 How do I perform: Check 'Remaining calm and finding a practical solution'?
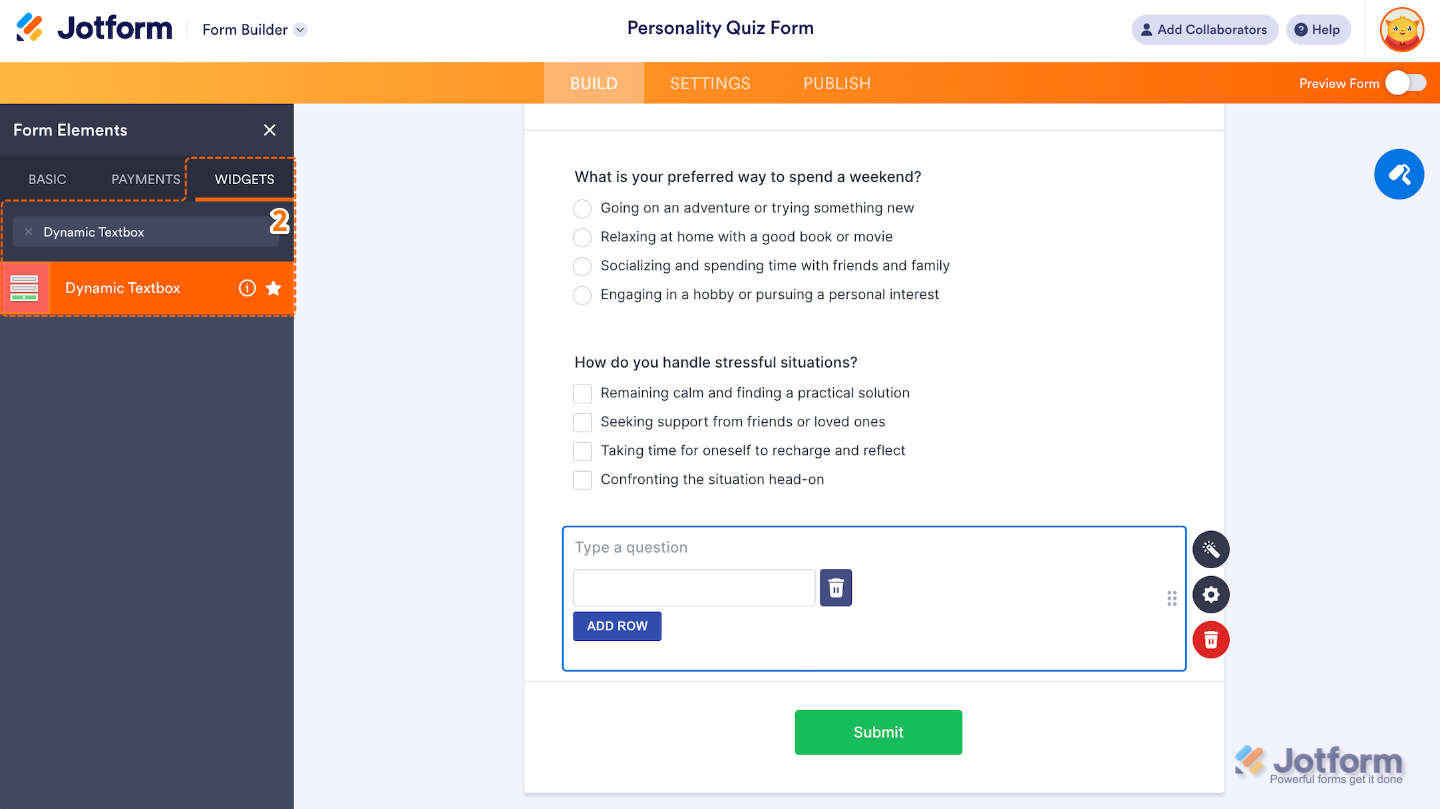582,393
